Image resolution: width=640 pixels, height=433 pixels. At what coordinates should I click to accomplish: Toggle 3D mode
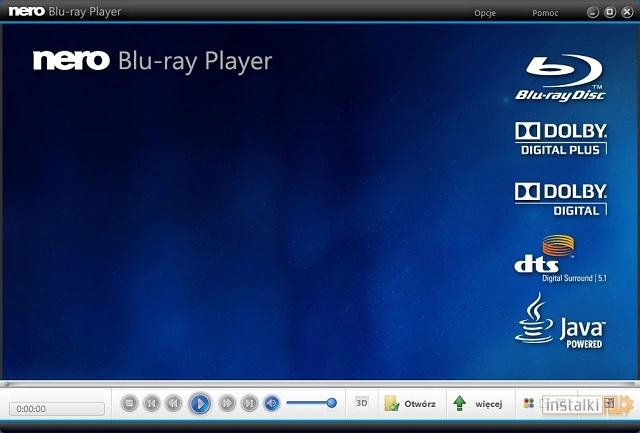362,403
